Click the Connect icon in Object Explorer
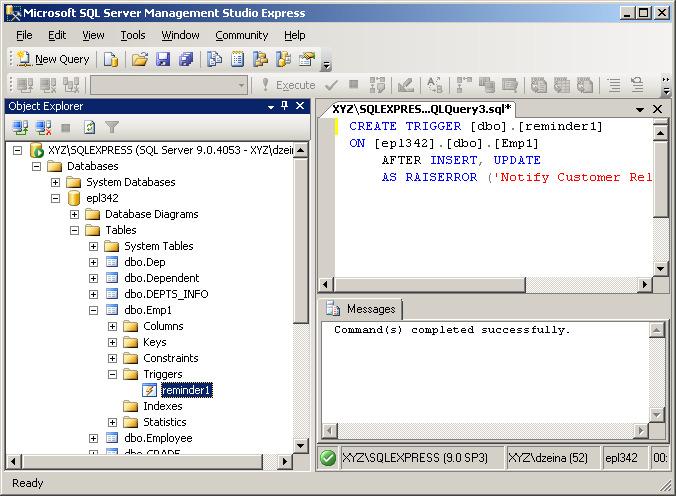 pyautogui.click(x=20, y=128)
